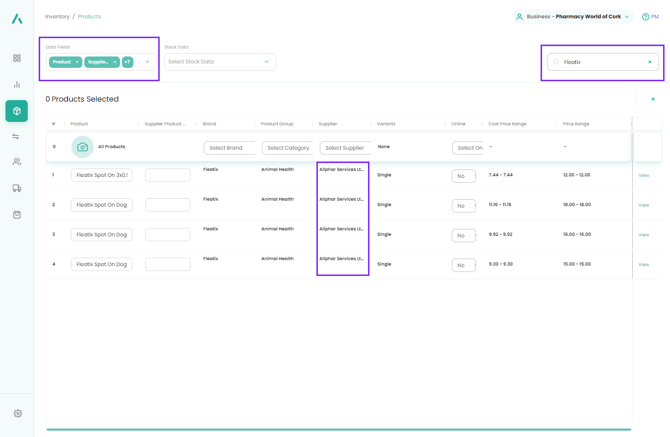Click the Fleatix search input field
The image size is (670, 437).
coord(600,62)
